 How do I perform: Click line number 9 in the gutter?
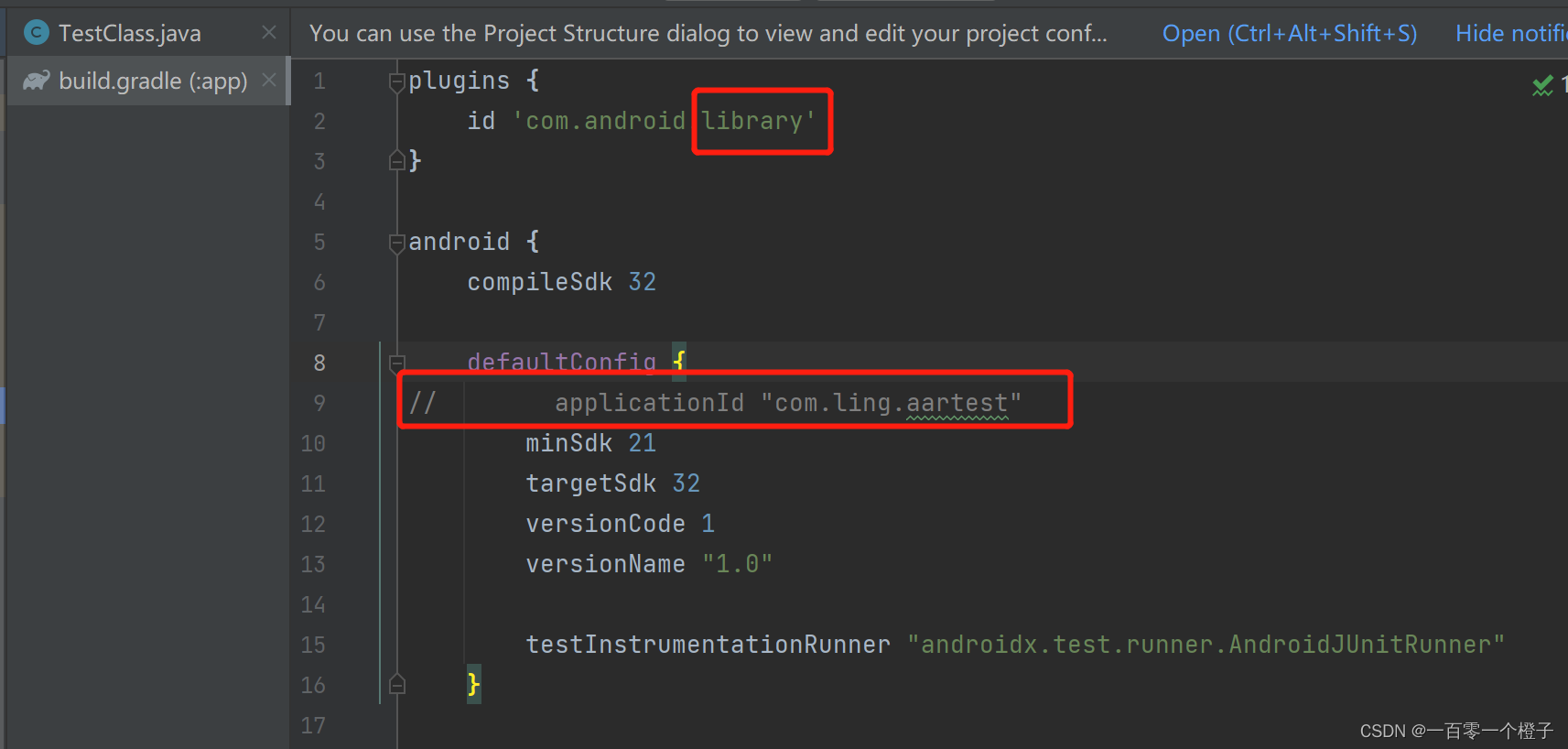tap(319, 404)
